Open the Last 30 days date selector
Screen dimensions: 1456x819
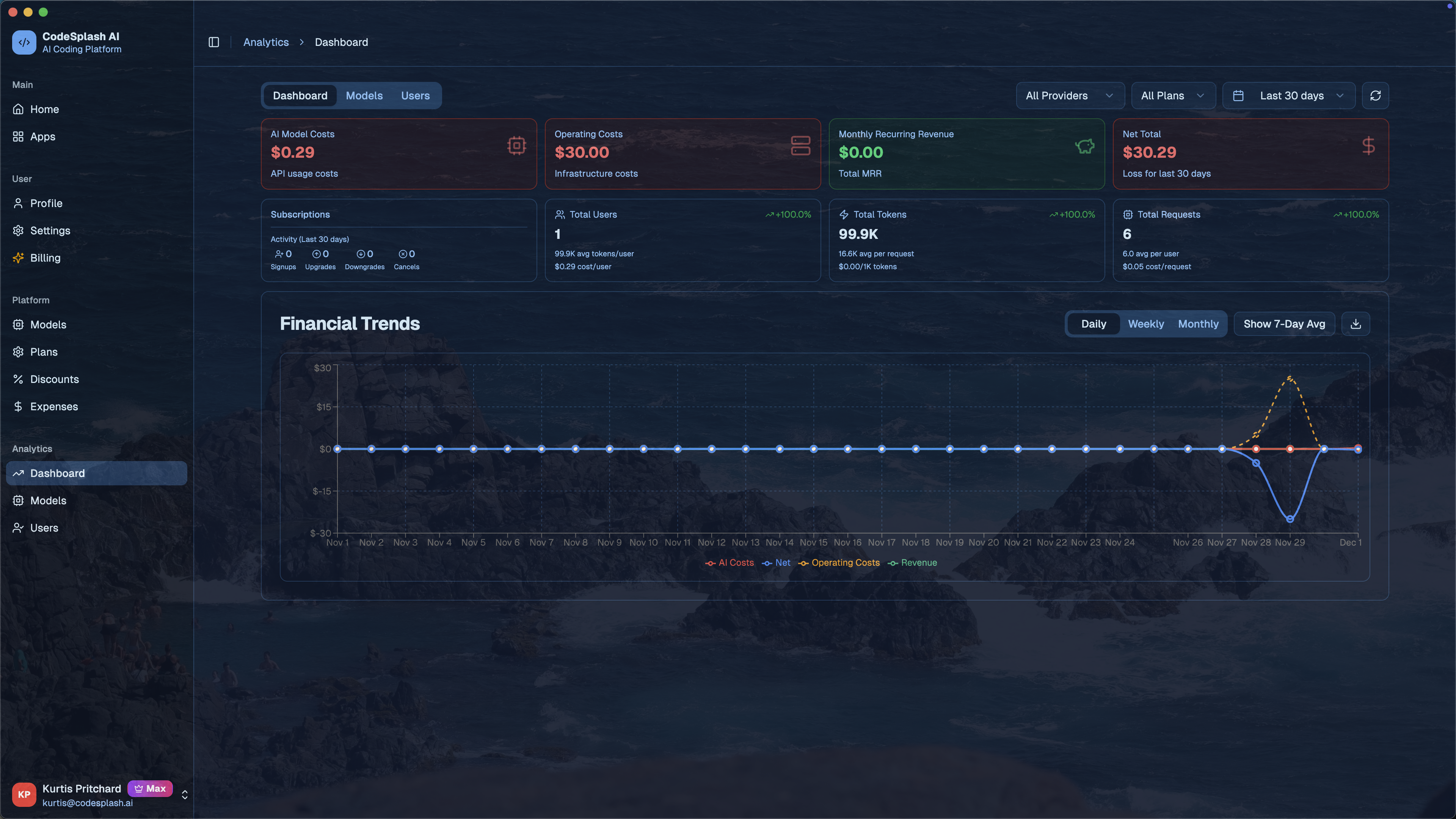coord(1289,96)
